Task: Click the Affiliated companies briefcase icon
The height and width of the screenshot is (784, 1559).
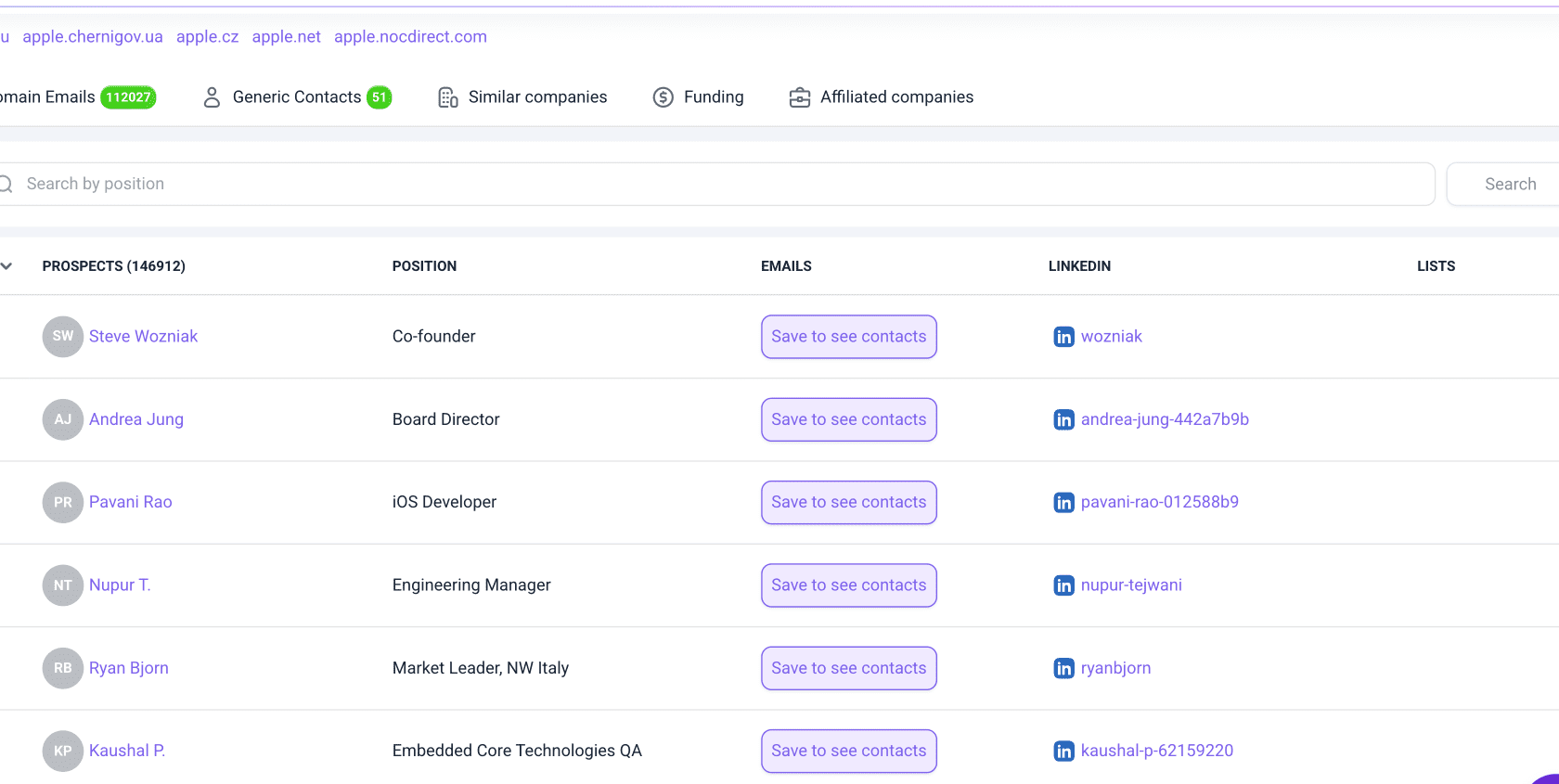Action: point(799,97)
